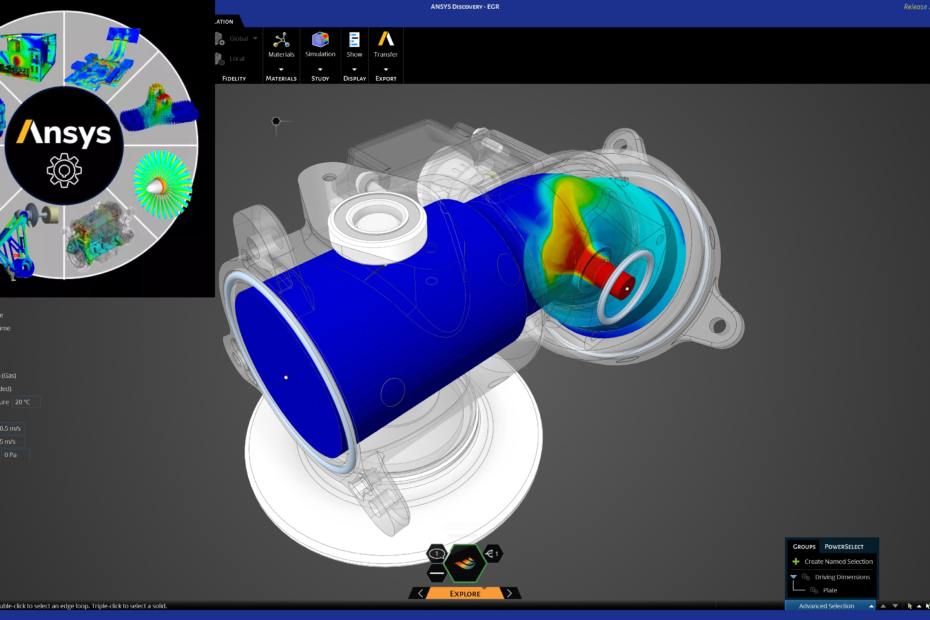Edit the 0 Pa pressure field
Viewport: 930px width, 620px height.
[x=15, y=454]
